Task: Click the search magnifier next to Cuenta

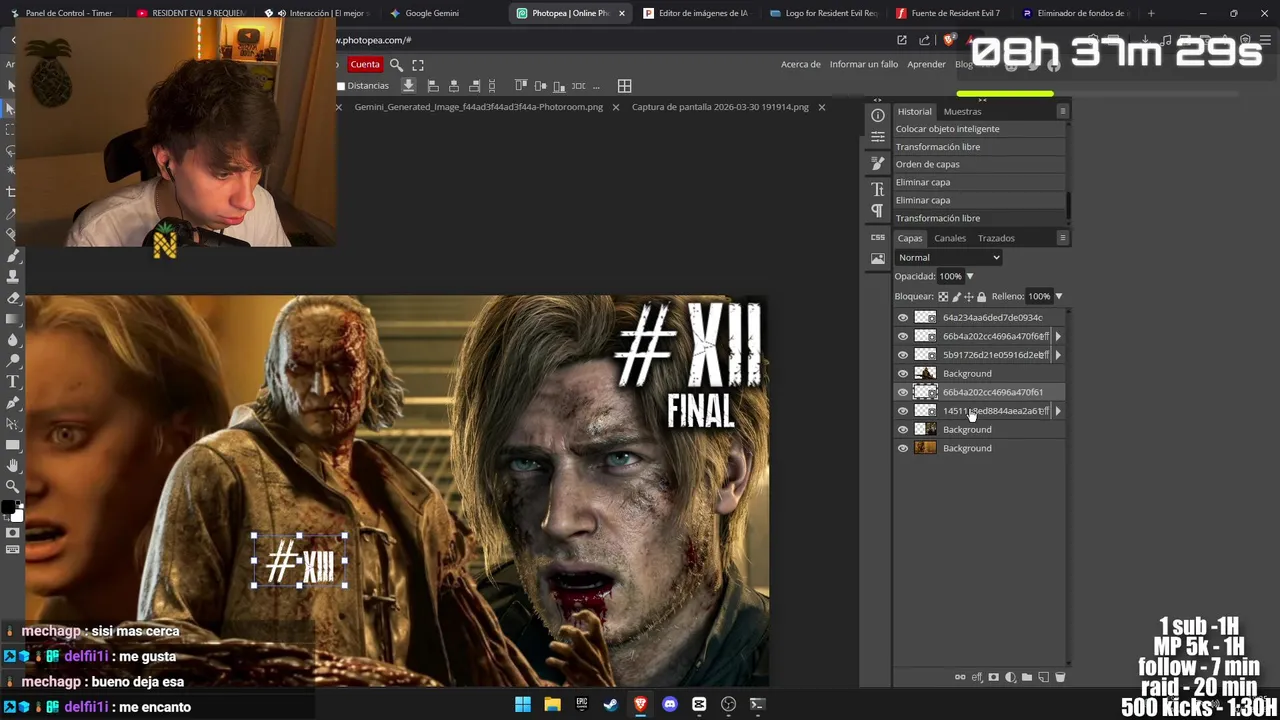Action: point(396,64)
